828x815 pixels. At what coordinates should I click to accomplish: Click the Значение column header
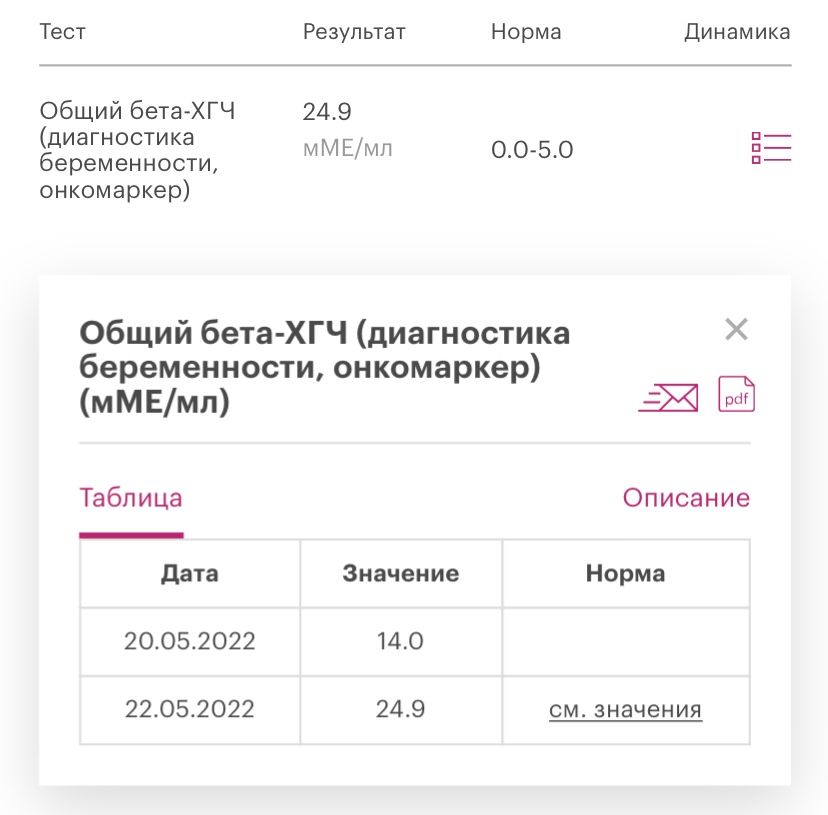[400, 573]
